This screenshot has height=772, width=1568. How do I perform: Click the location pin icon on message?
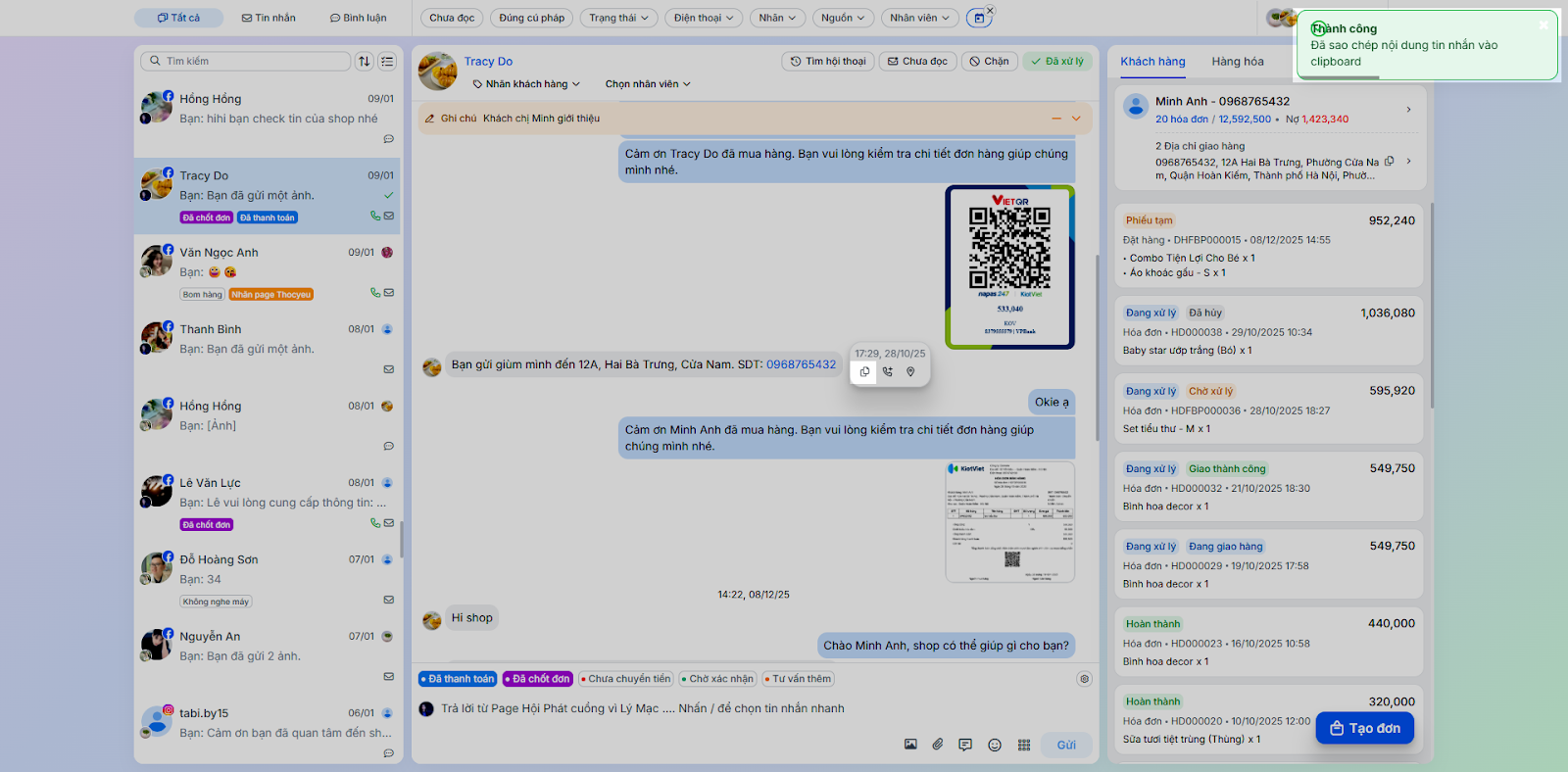coord(910,372)
